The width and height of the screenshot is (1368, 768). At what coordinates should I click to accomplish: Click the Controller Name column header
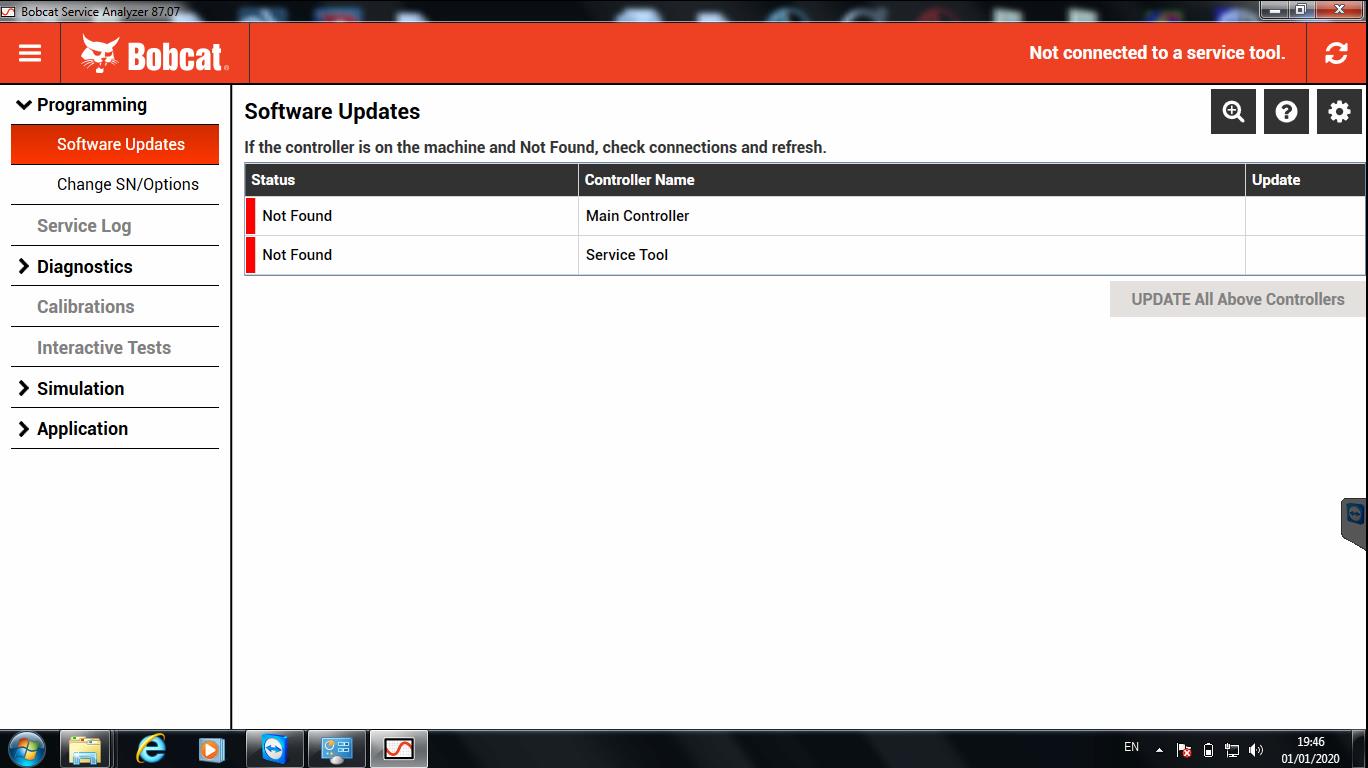pos(912,180)
